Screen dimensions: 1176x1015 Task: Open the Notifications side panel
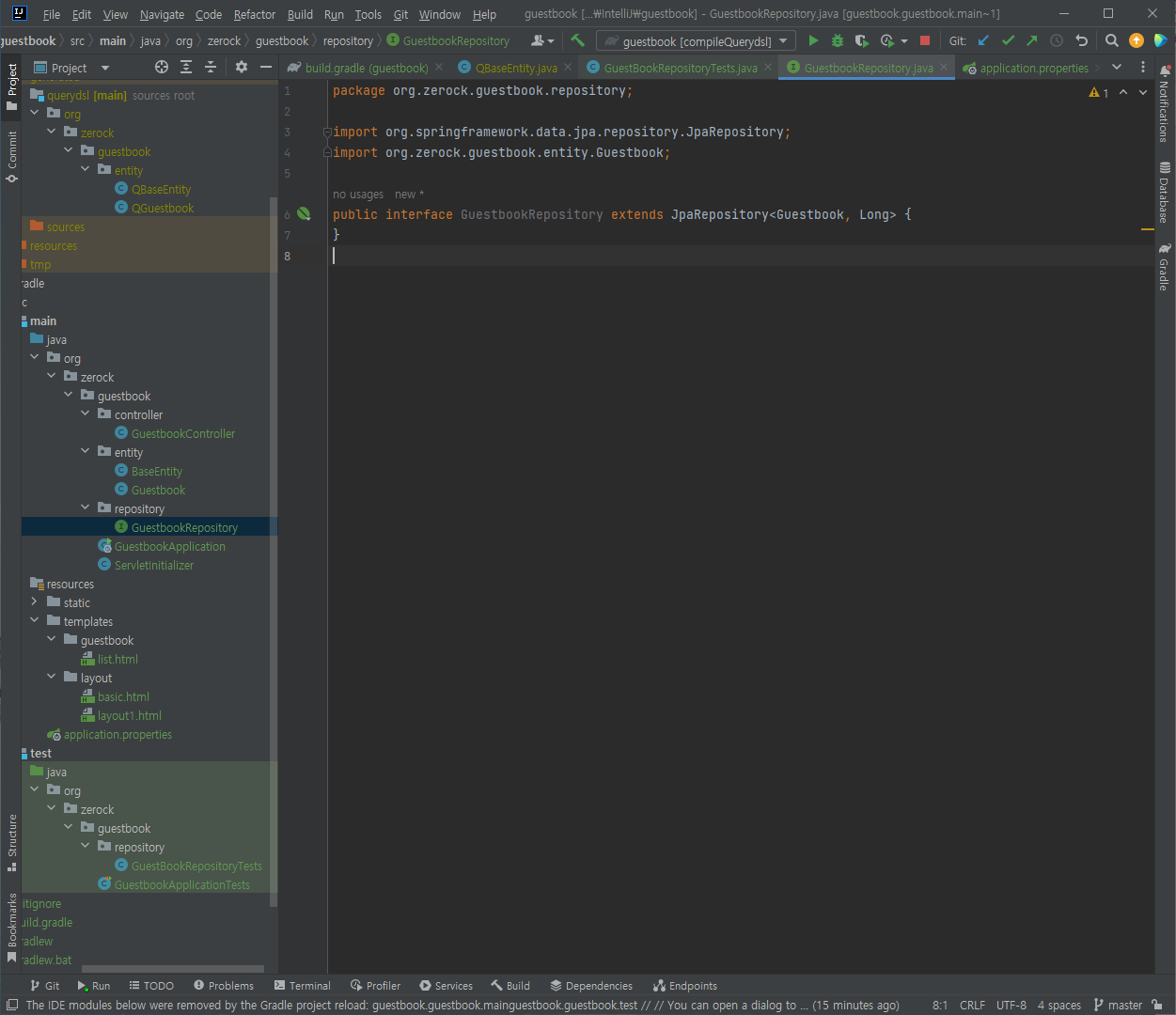coord(1165,104)
